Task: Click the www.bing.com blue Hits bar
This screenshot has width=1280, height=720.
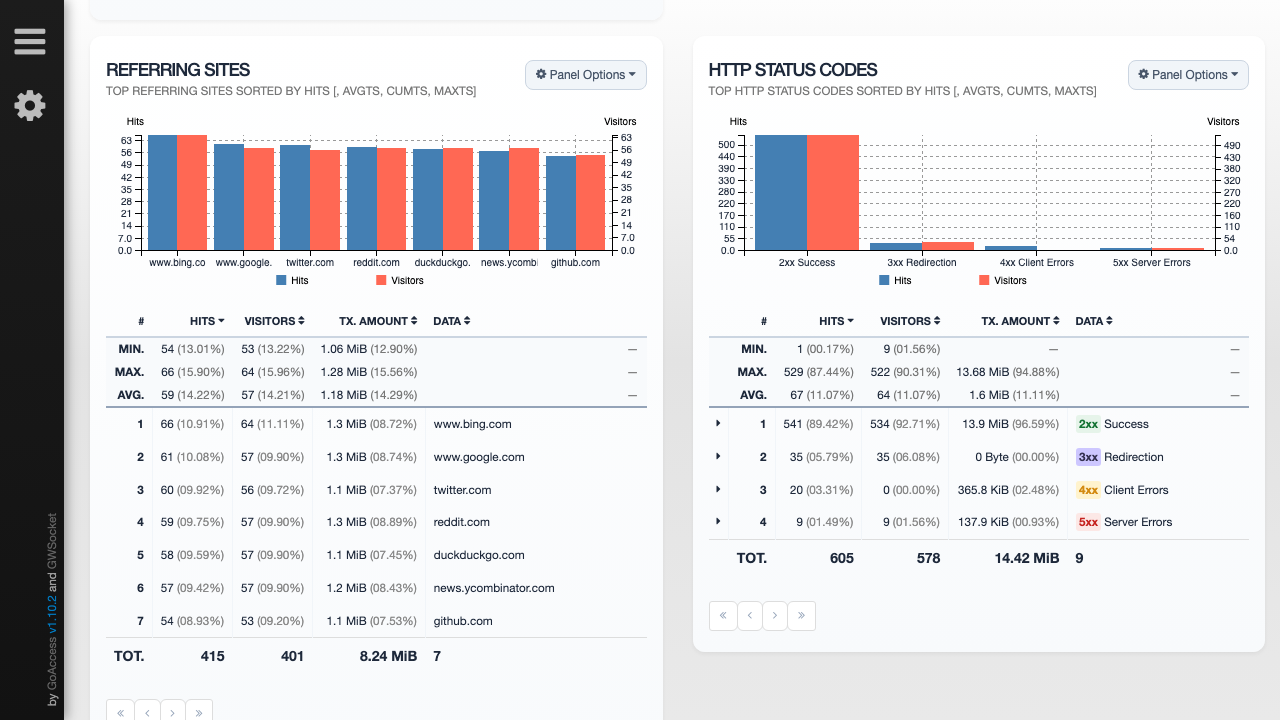Action: click(162, 192)
